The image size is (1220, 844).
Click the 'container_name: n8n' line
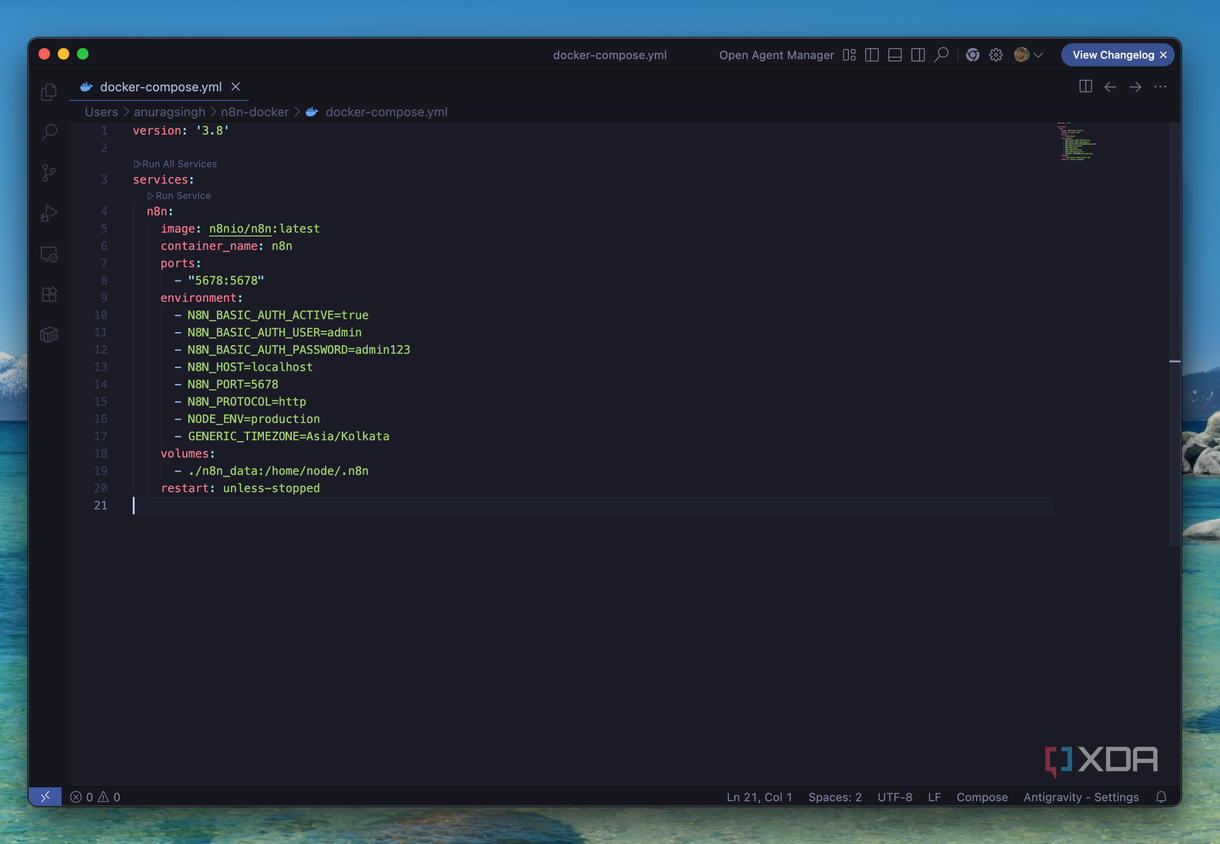pos(226,246)
